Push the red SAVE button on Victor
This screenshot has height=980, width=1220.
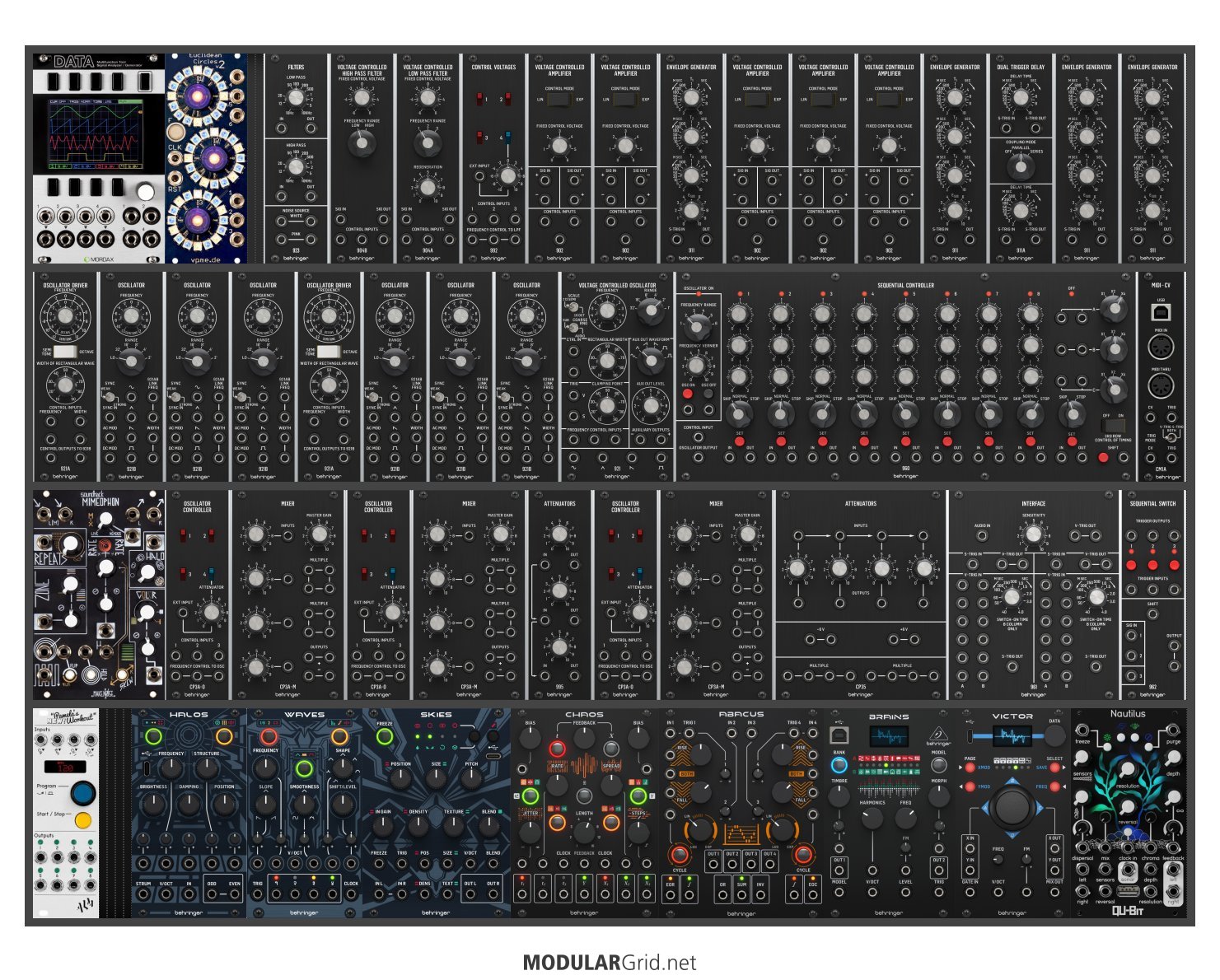coord(1054,768)
